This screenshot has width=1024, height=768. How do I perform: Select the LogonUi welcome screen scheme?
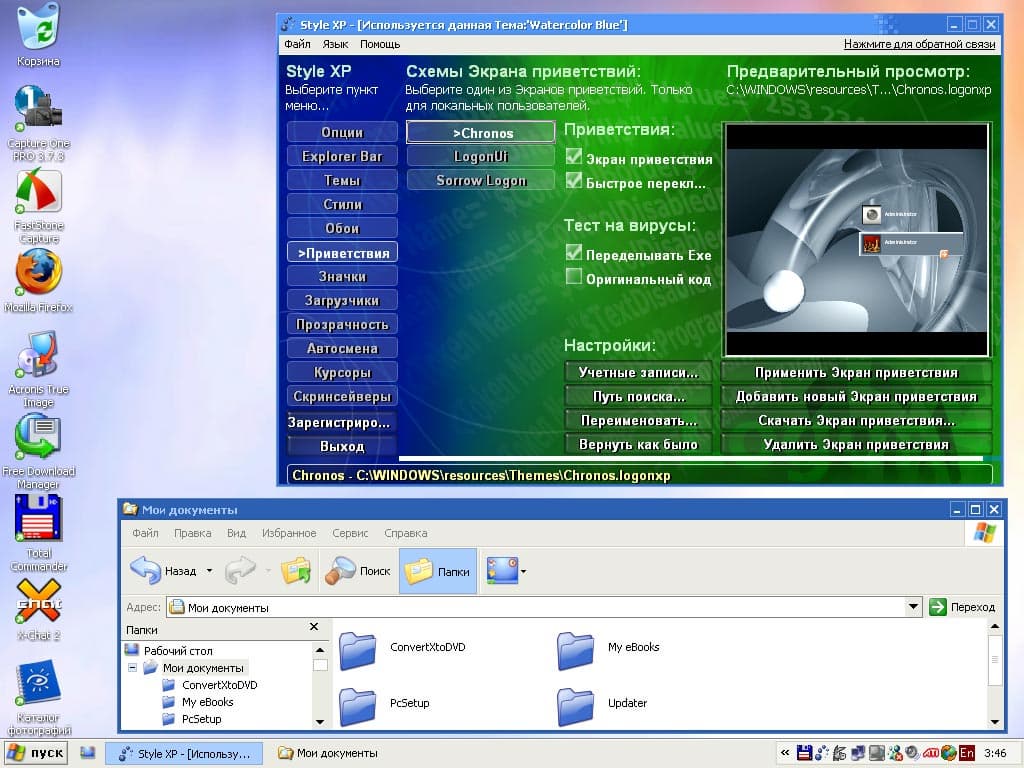pyautogui.click(x=481, y=156)
